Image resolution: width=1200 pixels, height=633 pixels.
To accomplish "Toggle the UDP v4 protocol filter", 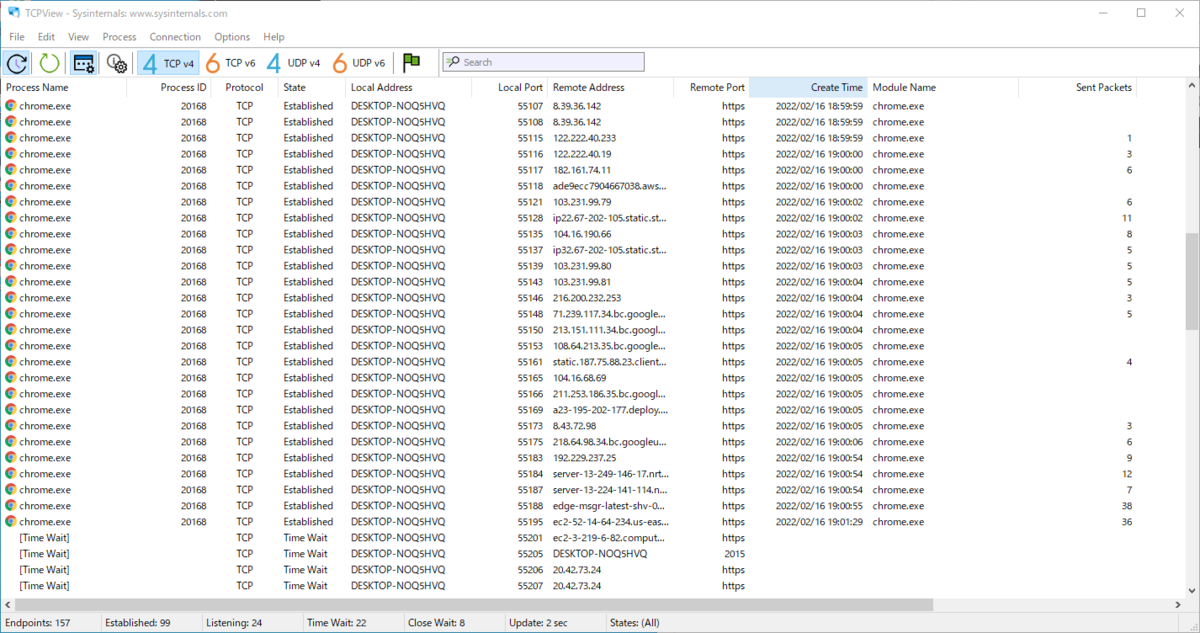I will (x=293, y=63).
